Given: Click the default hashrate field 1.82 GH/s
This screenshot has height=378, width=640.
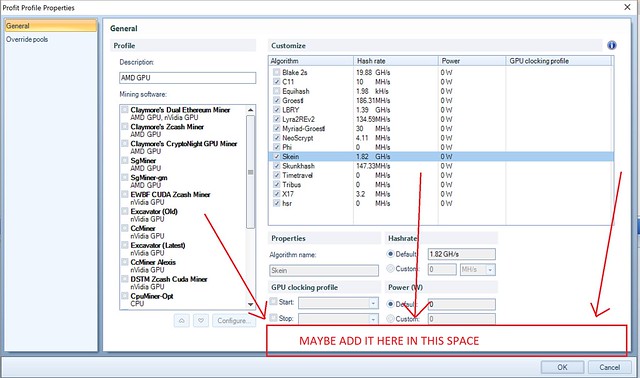Looking at the screenshot, I should [462, 254].
